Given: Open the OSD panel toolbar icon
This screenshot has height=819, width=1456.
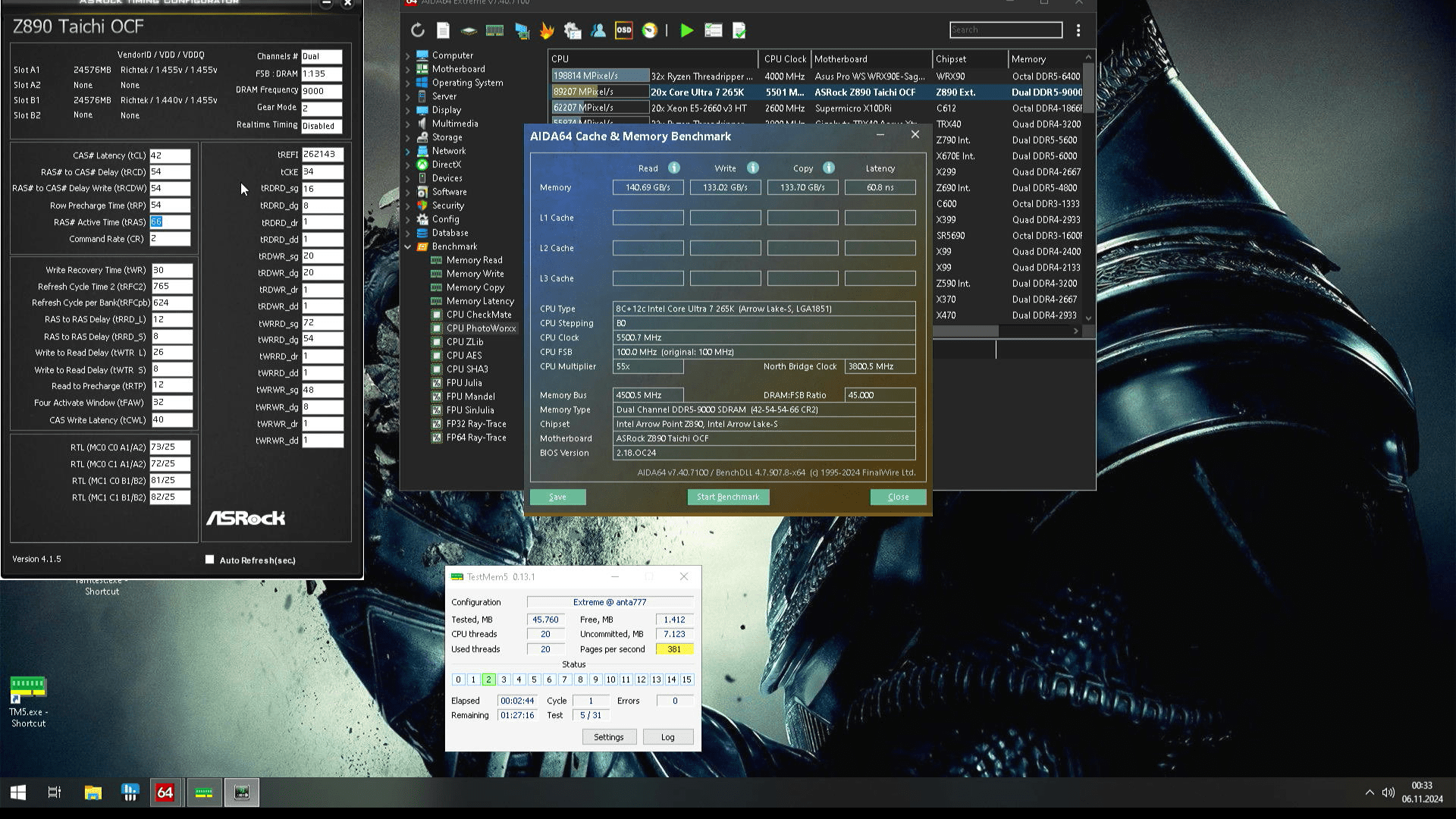Looking at the screenshot, I should click(623, 30).
